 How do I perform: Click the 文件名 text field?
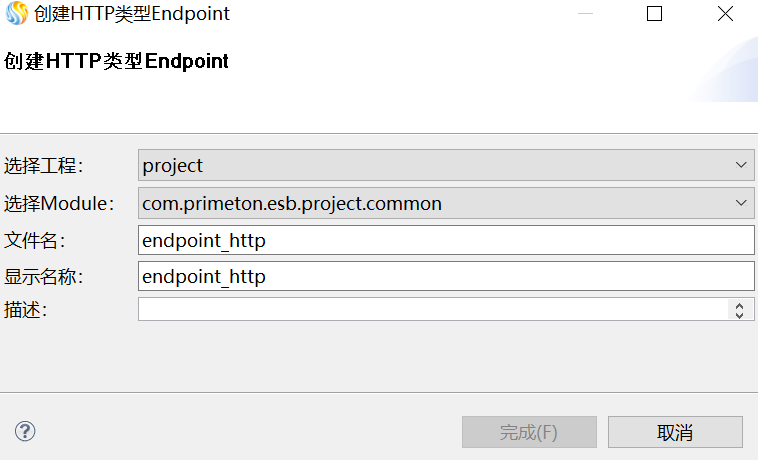click(445, 241)
